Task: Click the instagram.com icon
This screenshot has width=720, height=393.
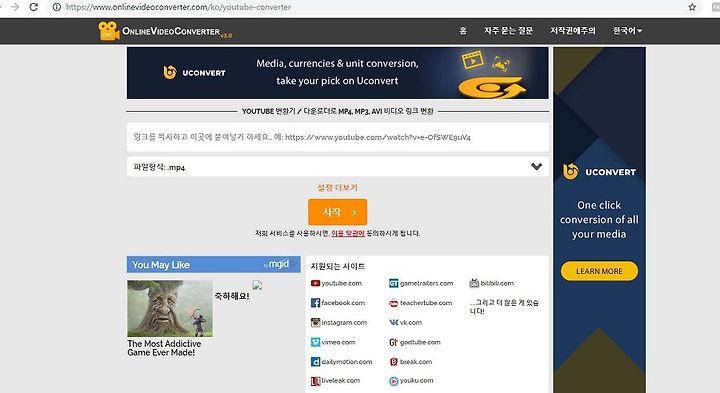Action: click(315, 322)
